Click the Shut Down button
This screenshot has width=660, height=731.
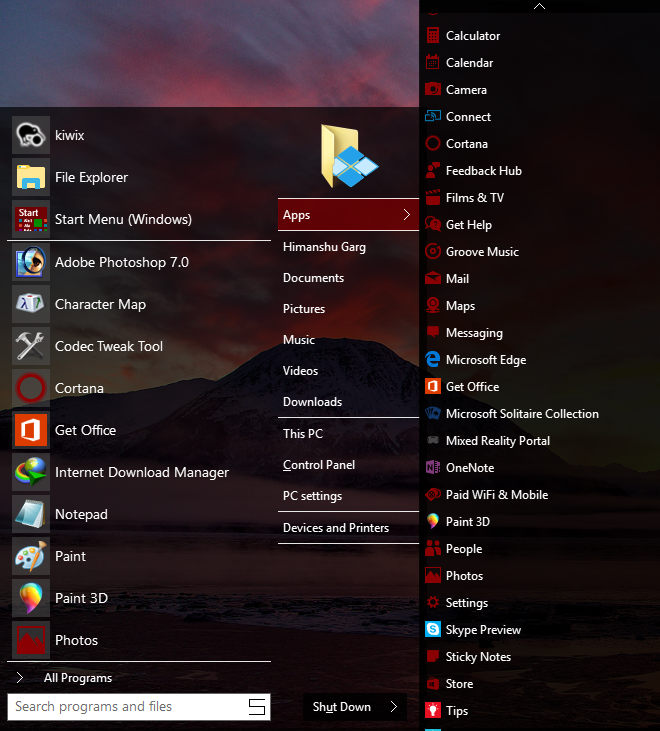(341, 707)
